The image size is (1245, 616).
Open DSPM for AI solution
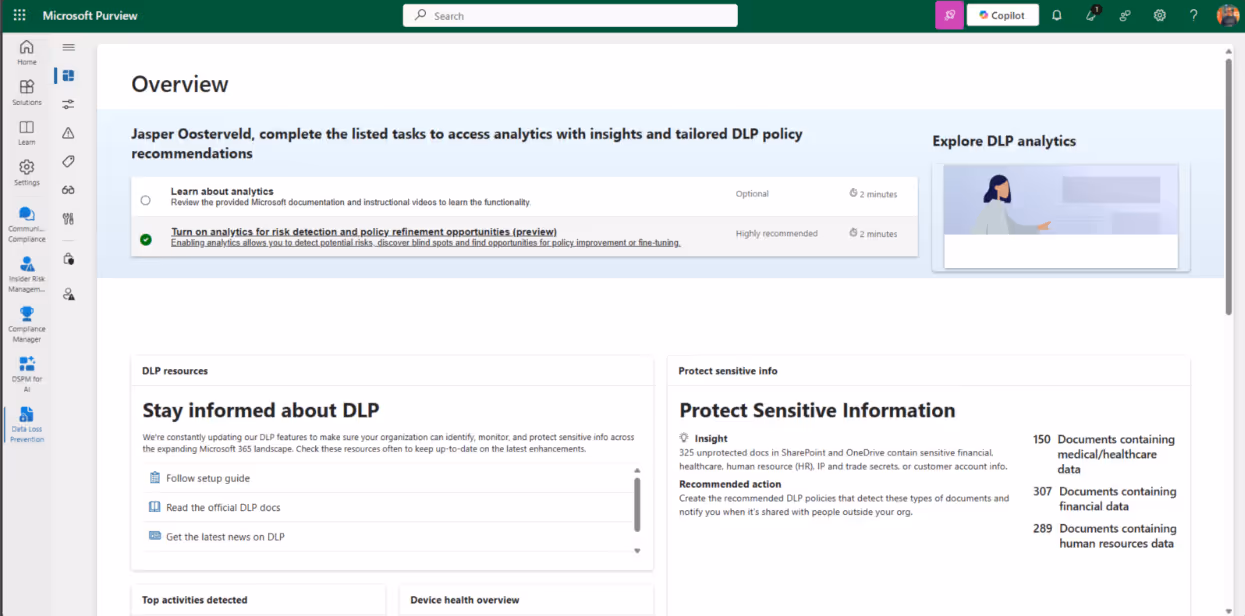(27, 374)
